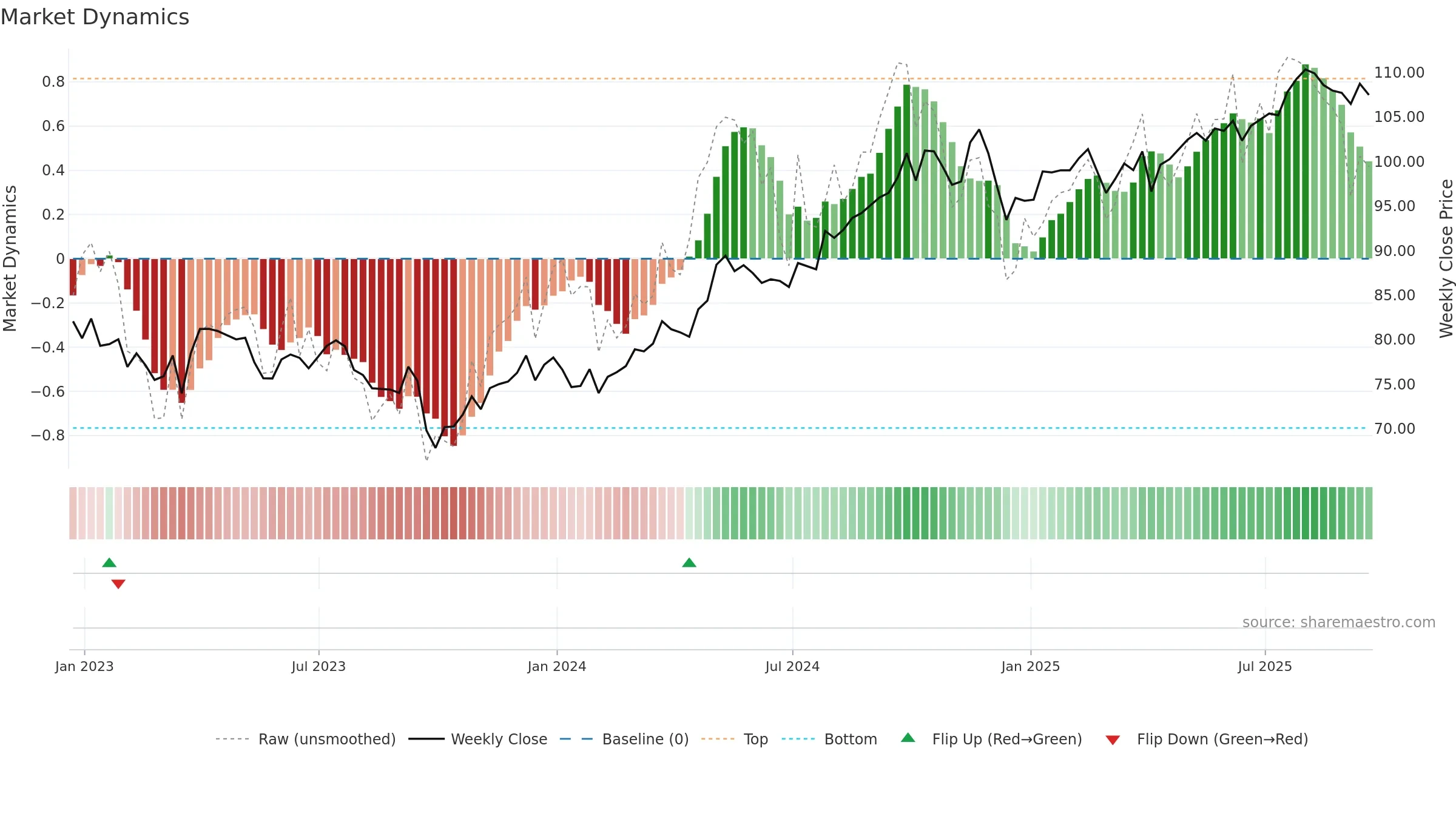Click the Jul 2023 axis label
The height and width of the screenshot is (819, 1456).
(x=318, y=666)
